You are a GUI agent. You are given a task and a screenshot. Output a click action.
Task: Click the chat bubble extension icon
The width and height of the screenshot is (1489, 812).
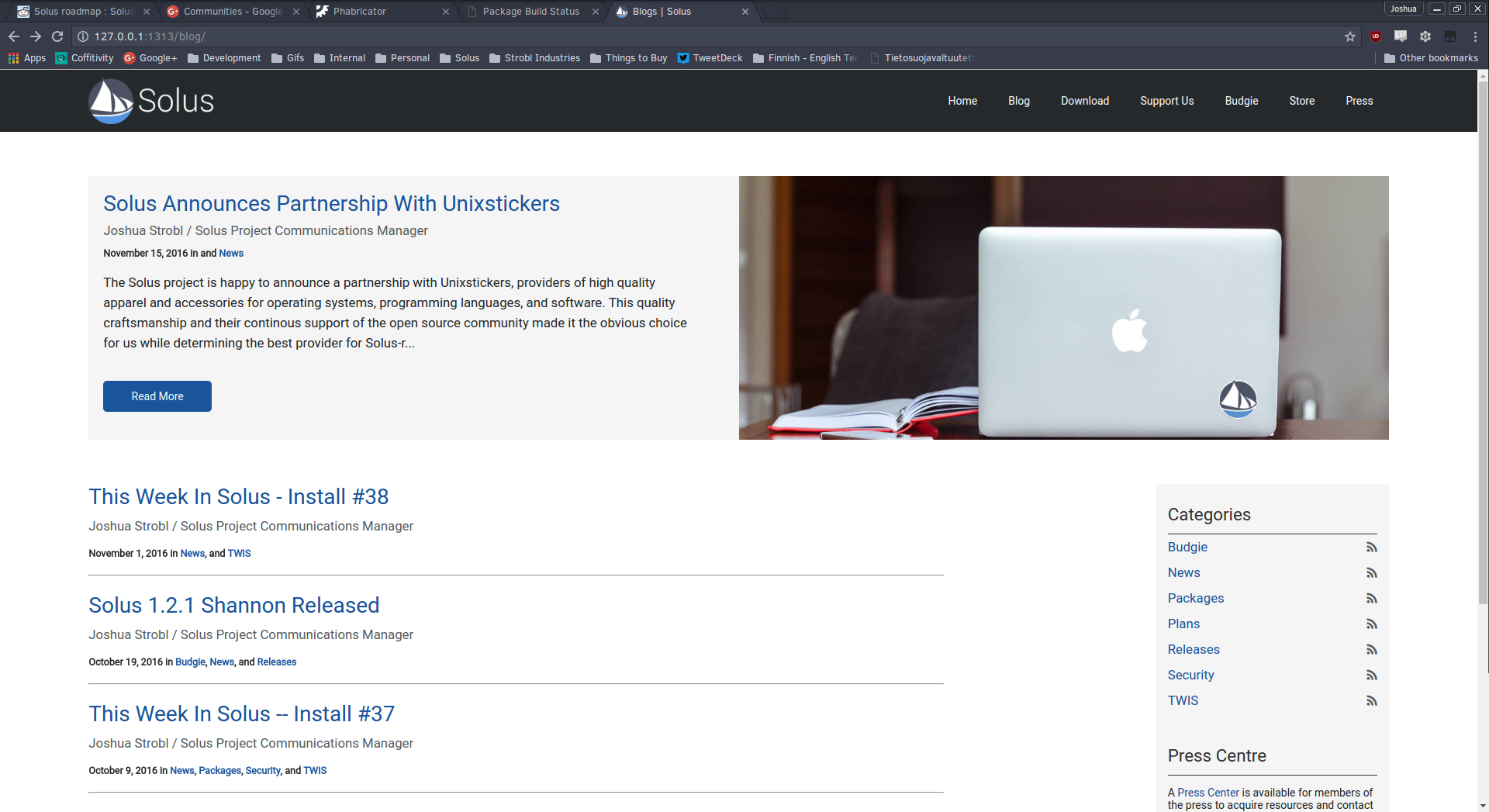click(x=1401, y=36)
